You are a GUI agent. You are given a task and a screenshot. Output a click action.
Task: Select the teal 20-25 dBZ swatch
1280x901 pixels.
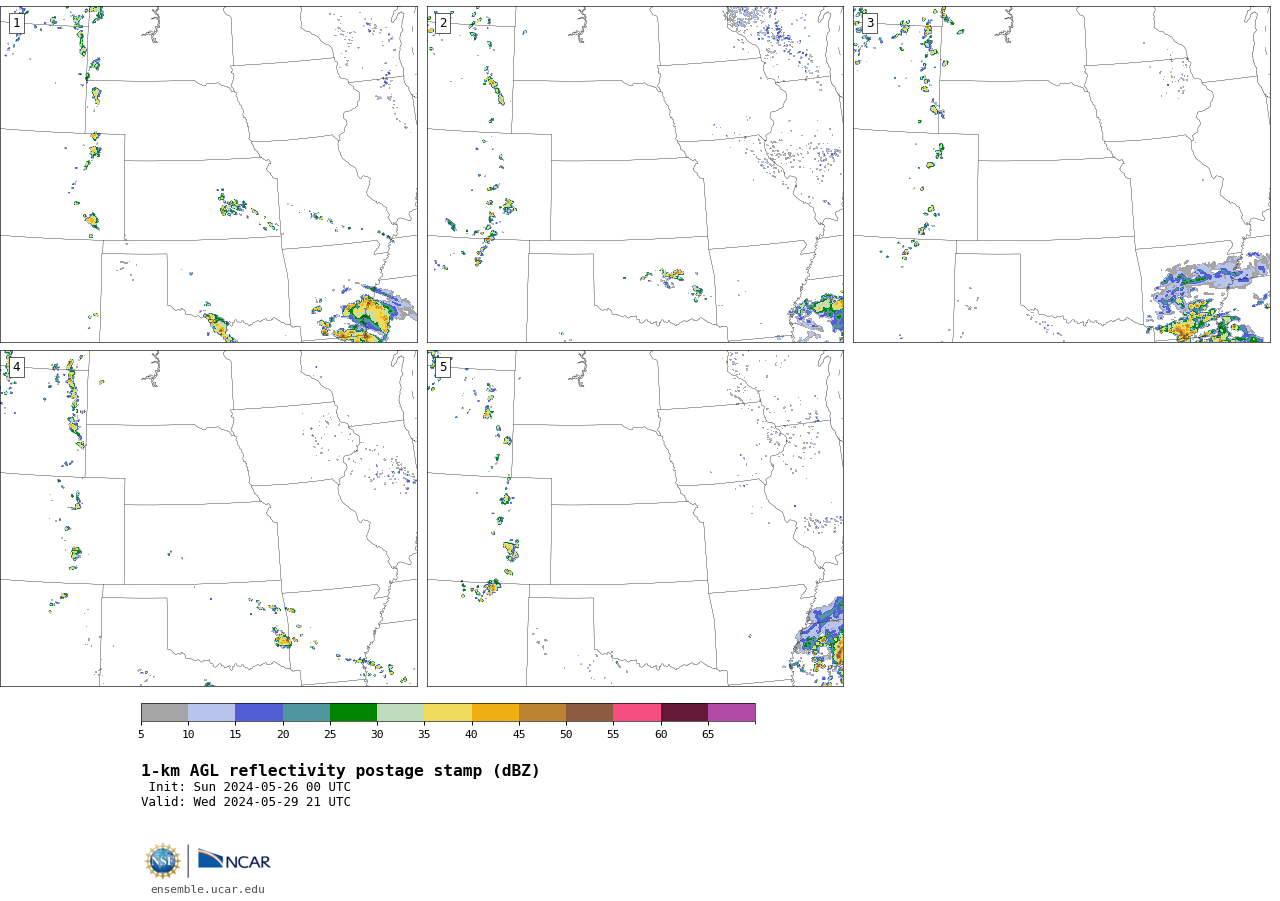point(306,712)
